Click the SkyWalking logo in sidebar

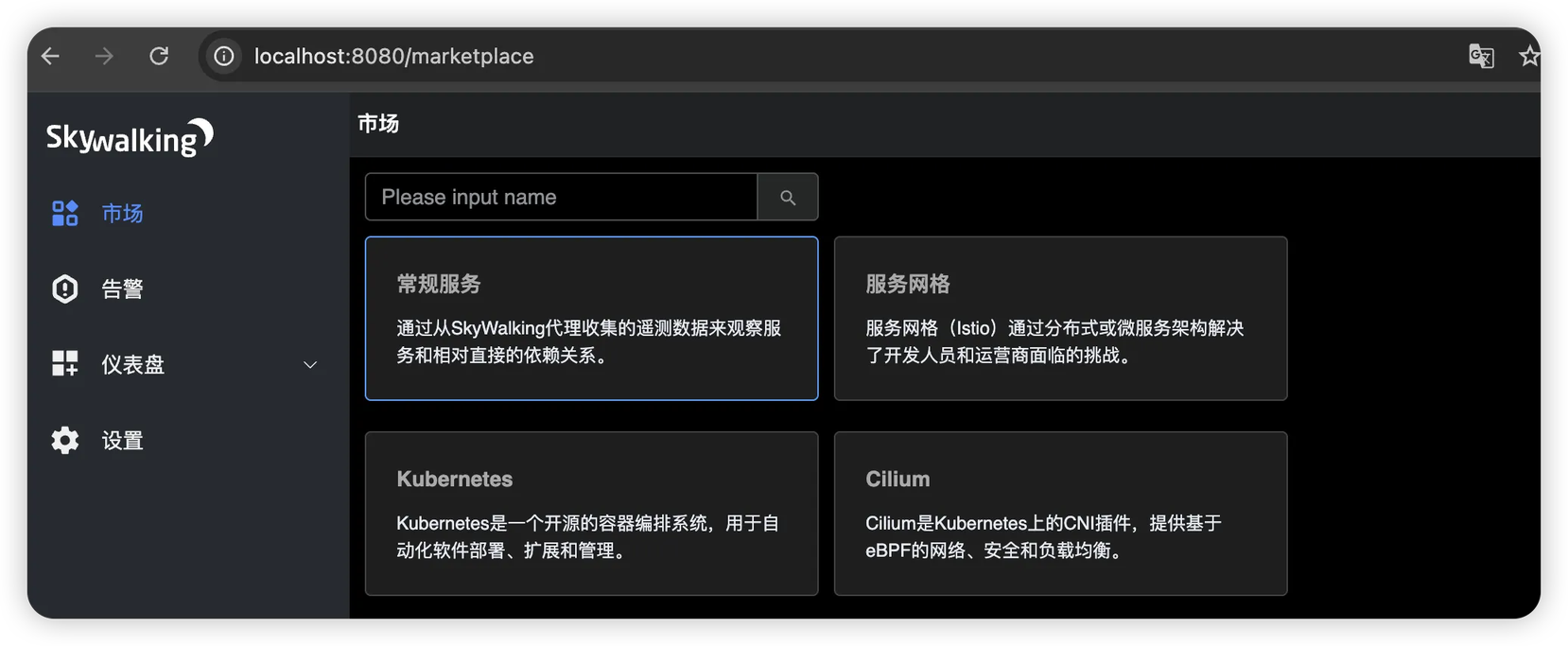tap(130, 138)
